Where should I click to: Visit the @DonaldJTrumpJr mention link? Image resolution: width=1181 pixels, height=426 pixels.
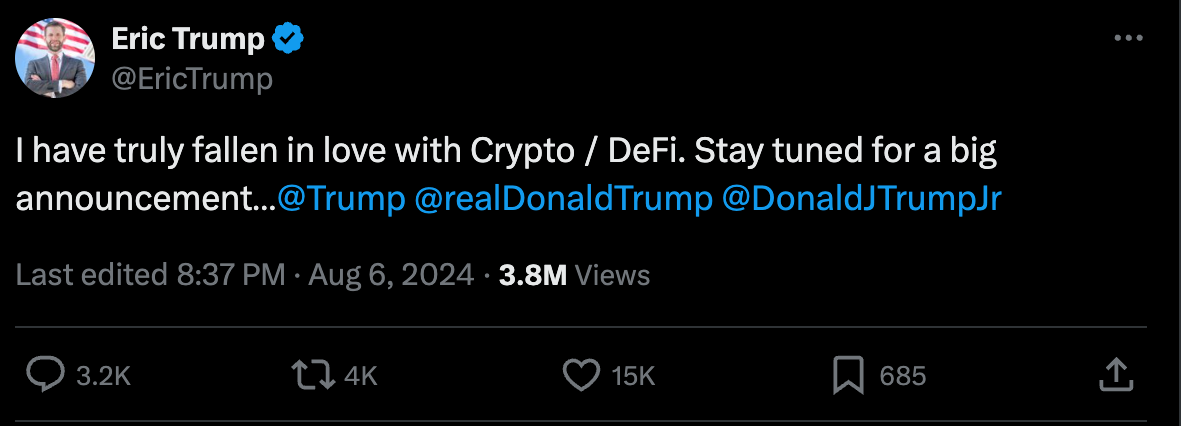coord(861,198)
